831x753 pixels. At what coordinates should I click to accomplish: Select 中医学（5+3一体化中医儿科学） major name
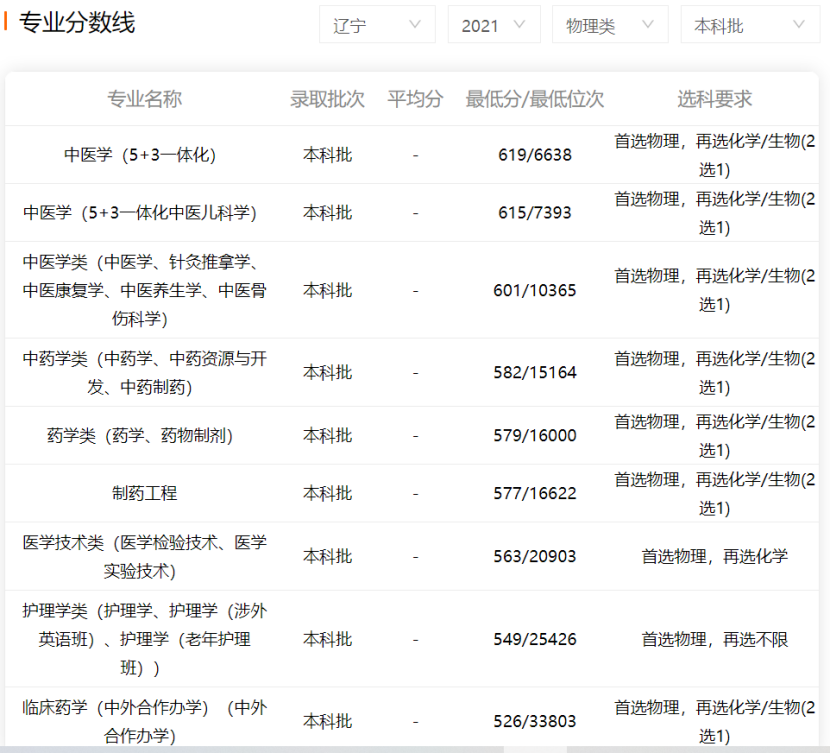140,212
